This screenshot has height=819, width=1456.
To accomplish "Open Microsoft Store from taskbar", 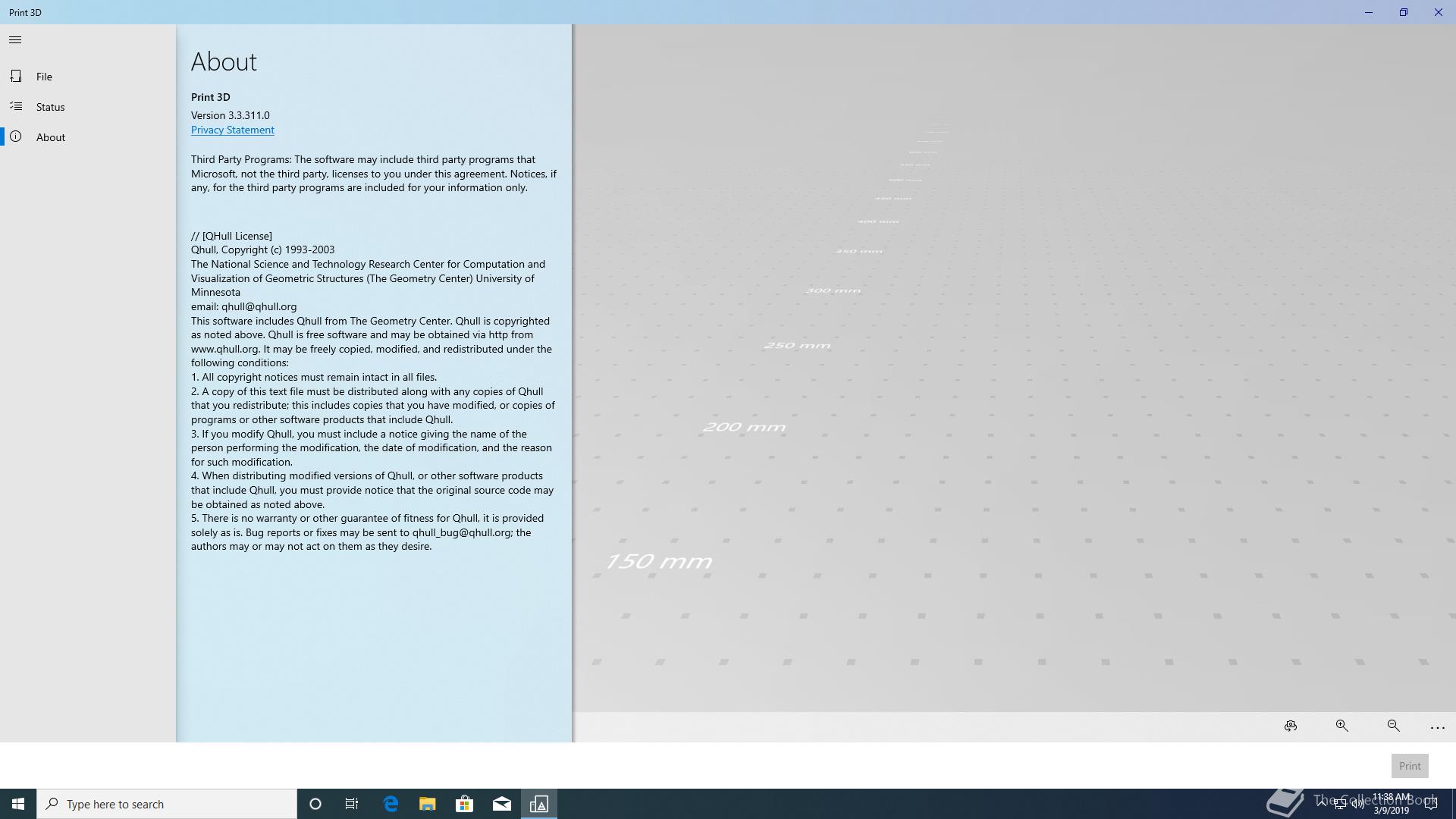I will coord(464,804).
